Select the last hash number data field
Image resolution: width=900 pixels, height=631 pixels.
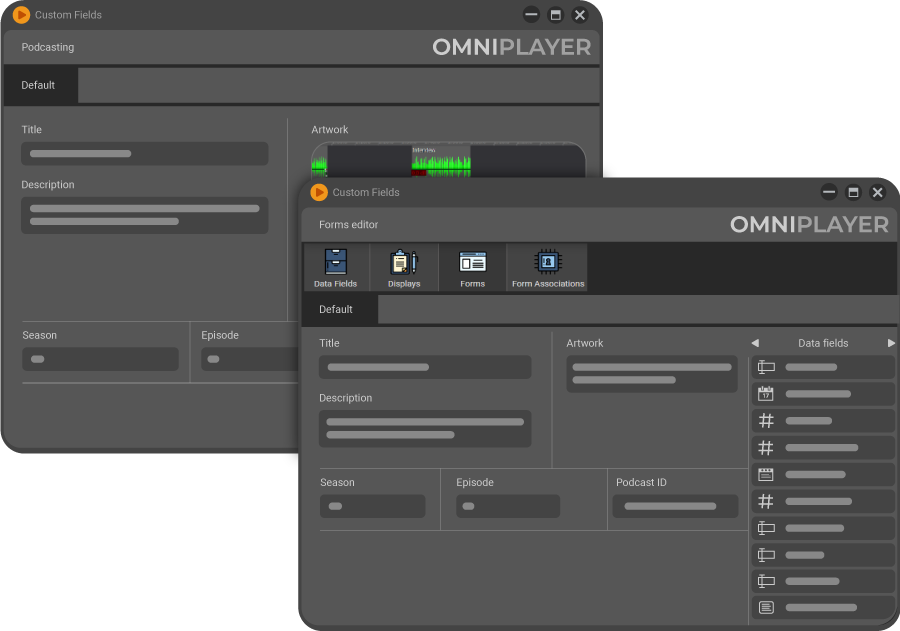pos(823,501)
